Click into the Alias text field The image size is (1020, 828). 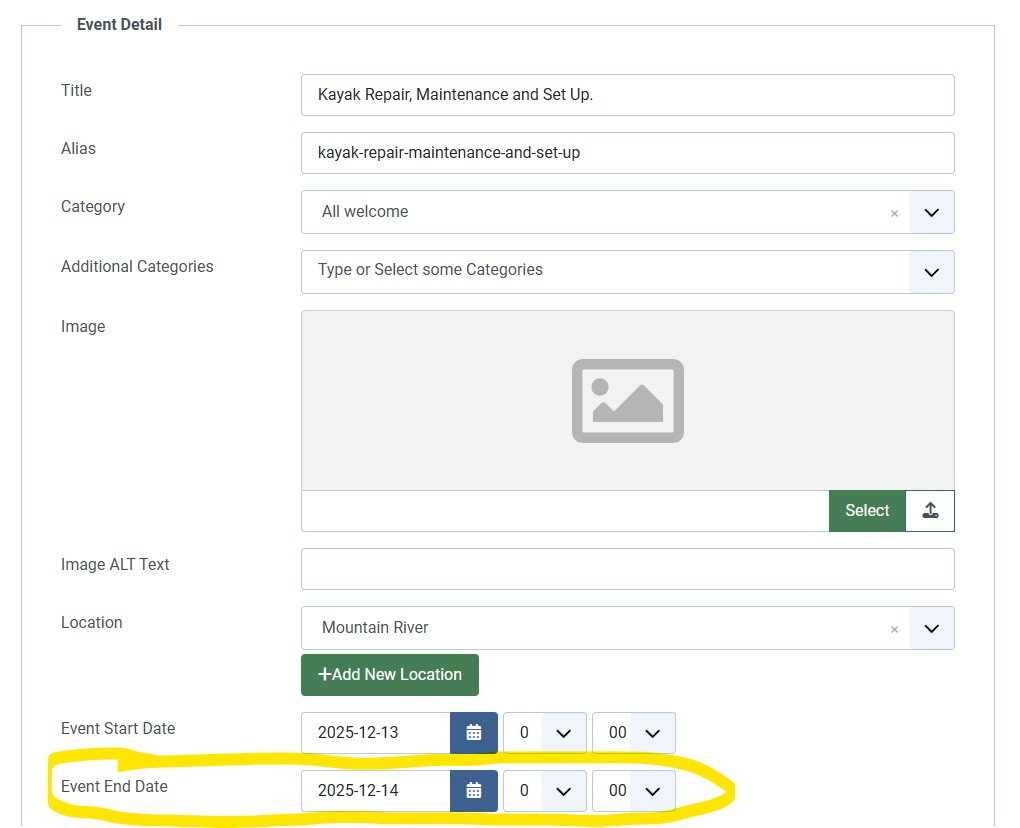[x=627, y=153]
